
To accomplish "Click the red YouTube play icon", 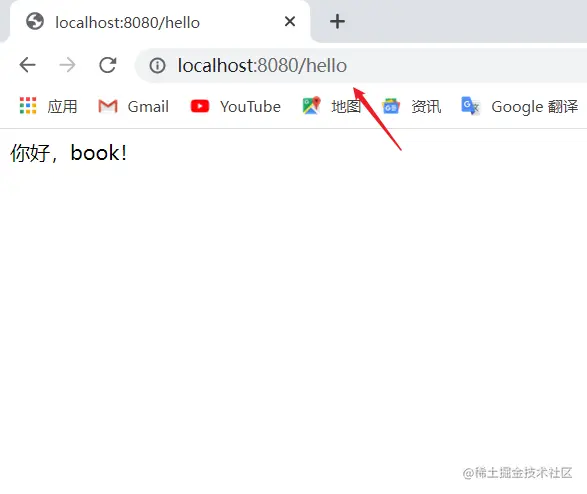I will [x=200, y=106].
